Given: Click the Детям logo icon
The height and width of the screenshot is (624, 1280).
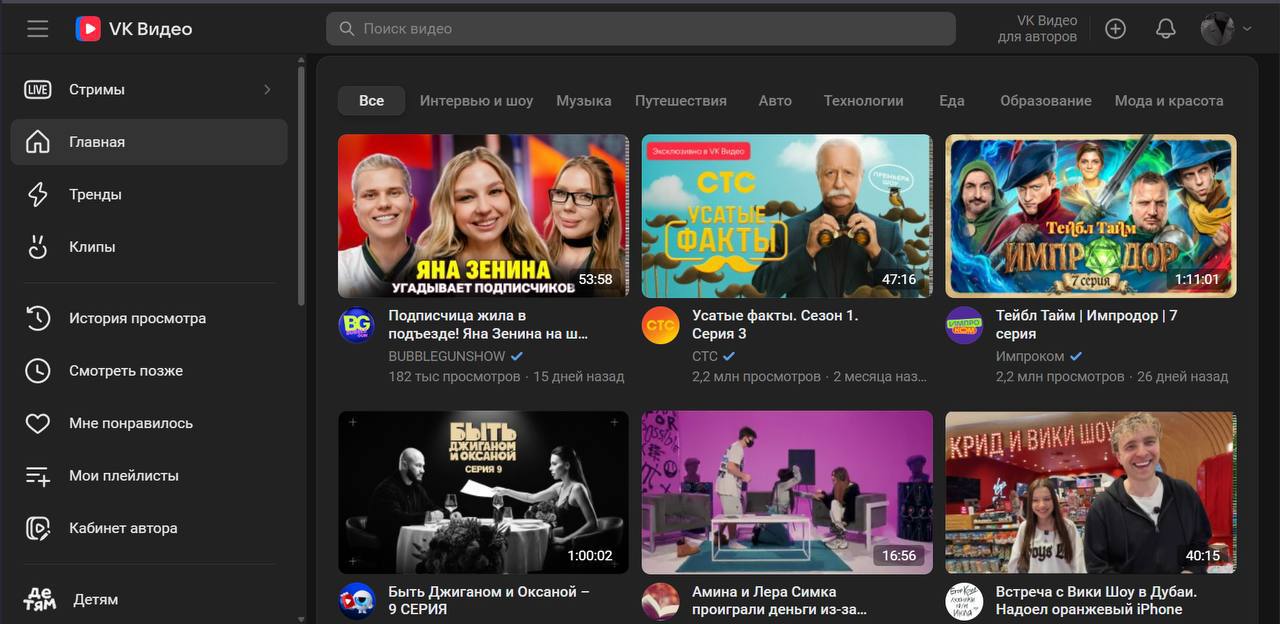Looking at the screenshot, I should (40, 600).
